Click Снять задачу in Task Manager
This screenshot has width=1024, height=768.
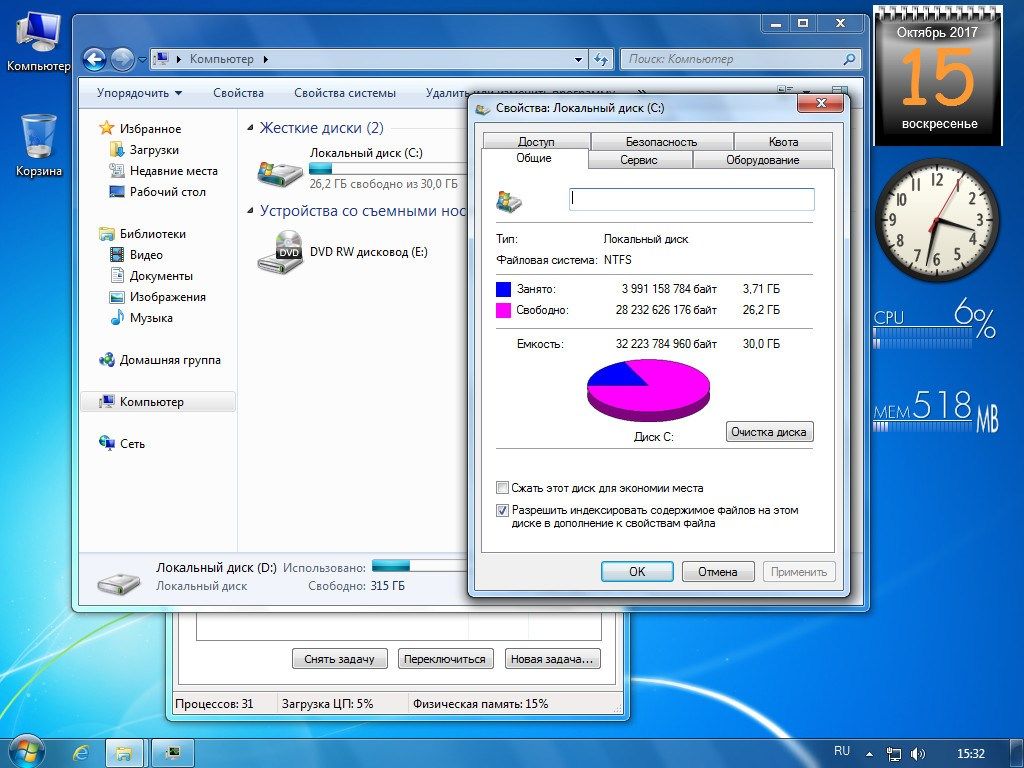tap(340, 659)
